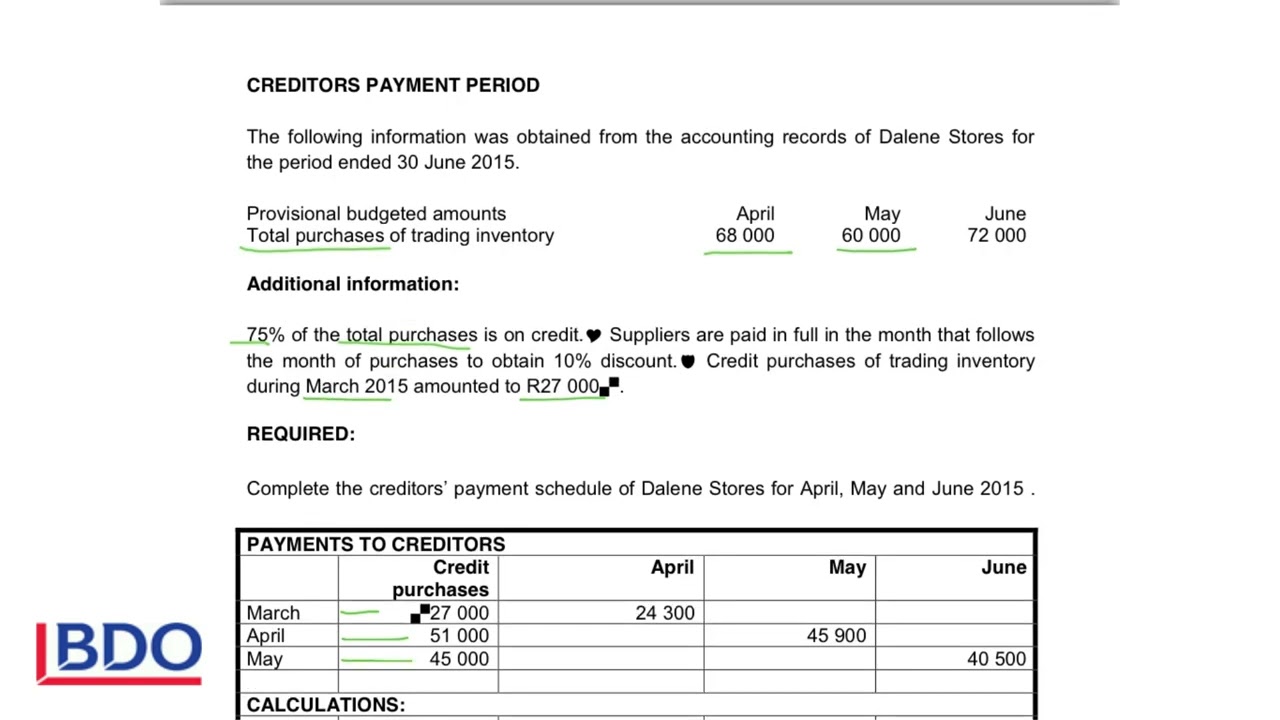Click the June header above 72 000
1280x720 pixels.
pos(1005,214)
